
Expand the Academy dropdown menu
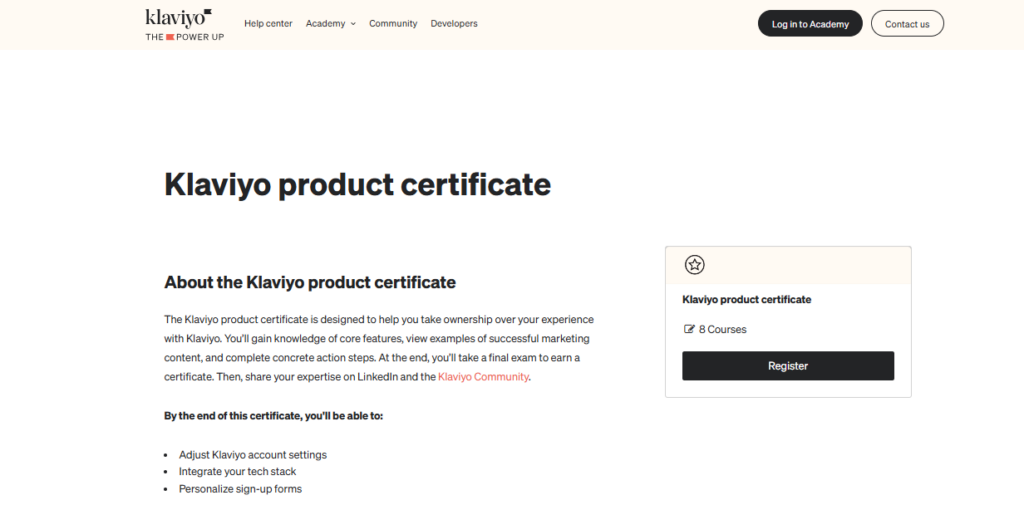[330, 24]
